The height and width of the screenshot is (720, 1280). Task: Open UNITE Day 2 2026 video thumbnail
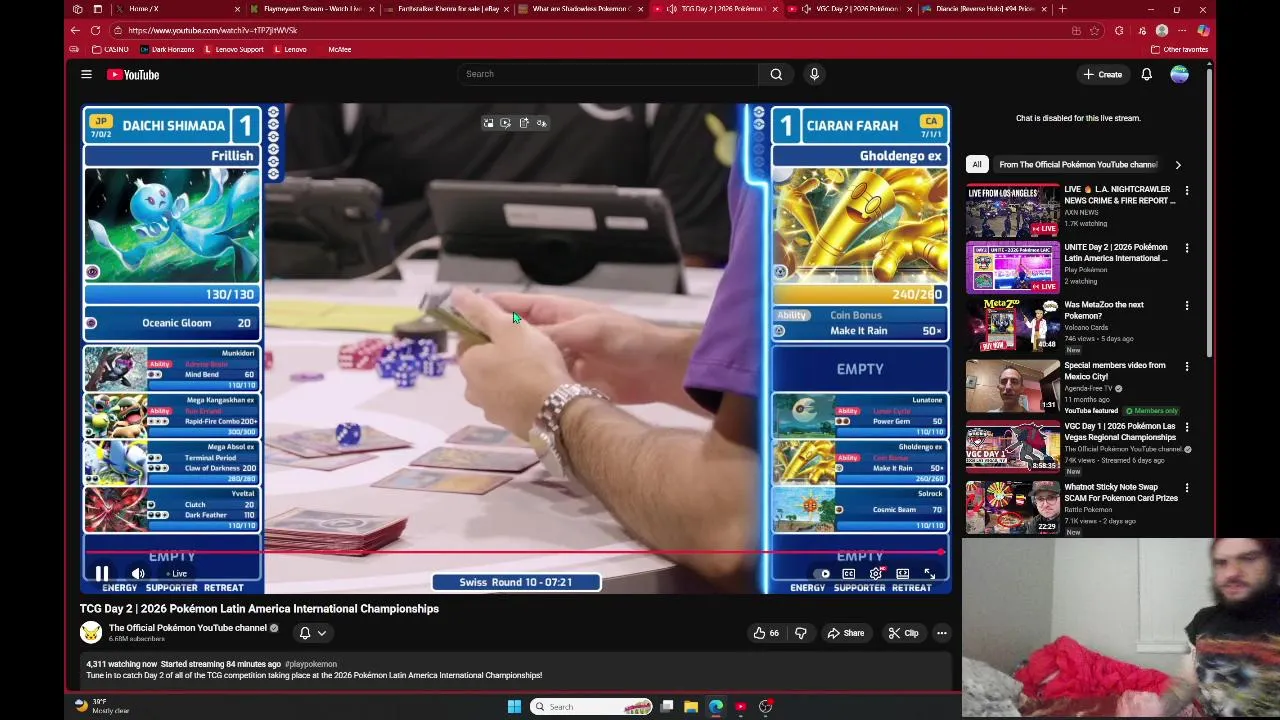1012,268
